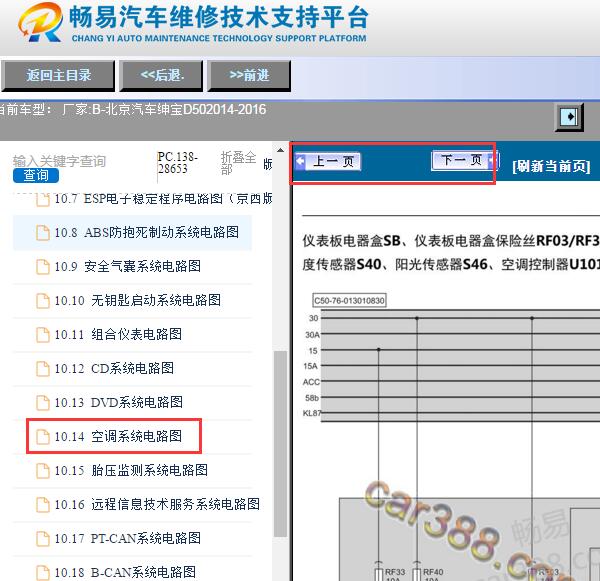Open 10.16 远程信息技术服务系统电路图

tap(157, 504)
